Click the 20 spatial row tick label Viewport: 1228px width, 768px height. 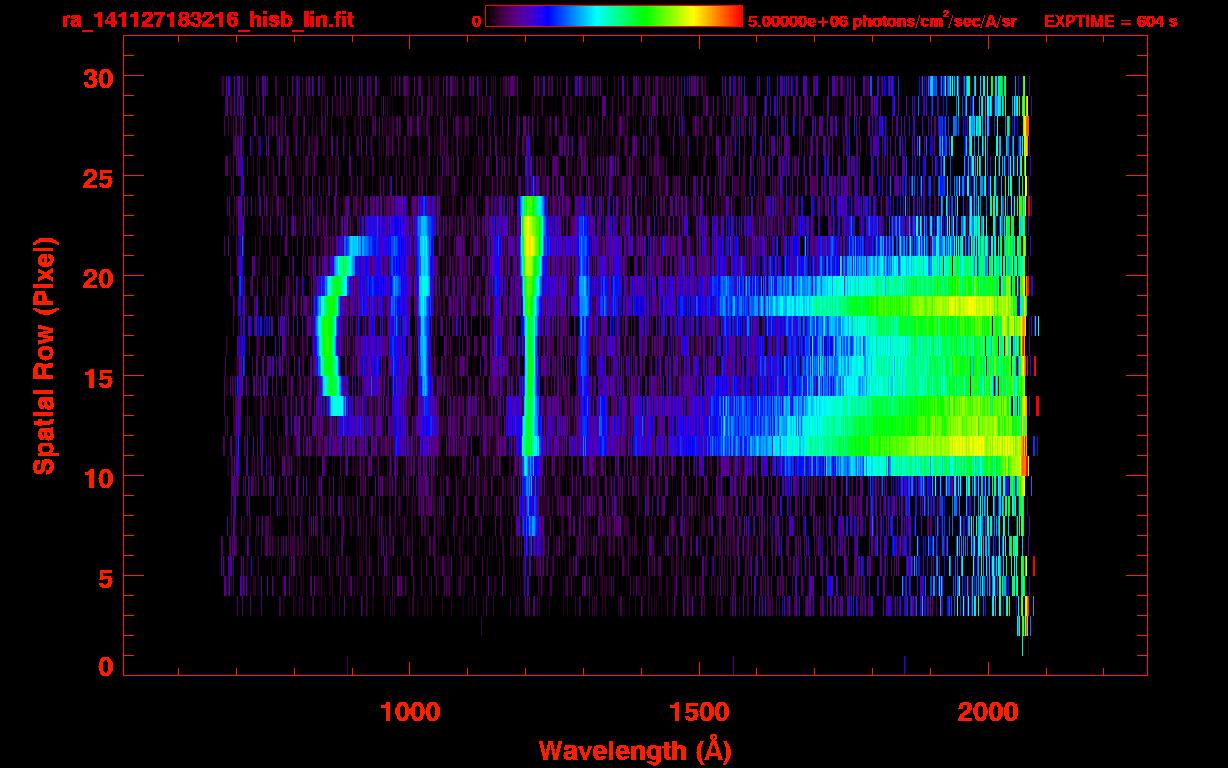pyautogui.click(x=97, y=277)
